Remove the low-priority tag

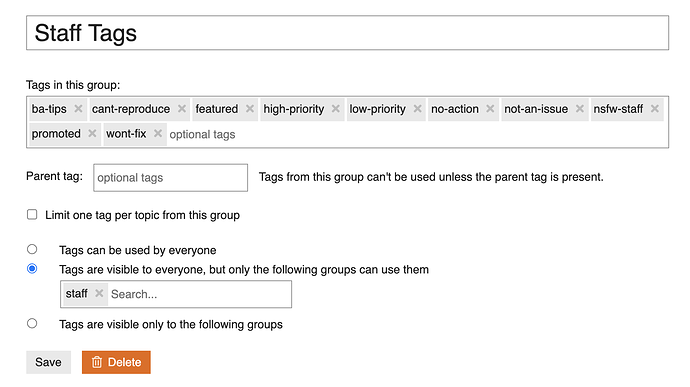(x=417, y=109)
